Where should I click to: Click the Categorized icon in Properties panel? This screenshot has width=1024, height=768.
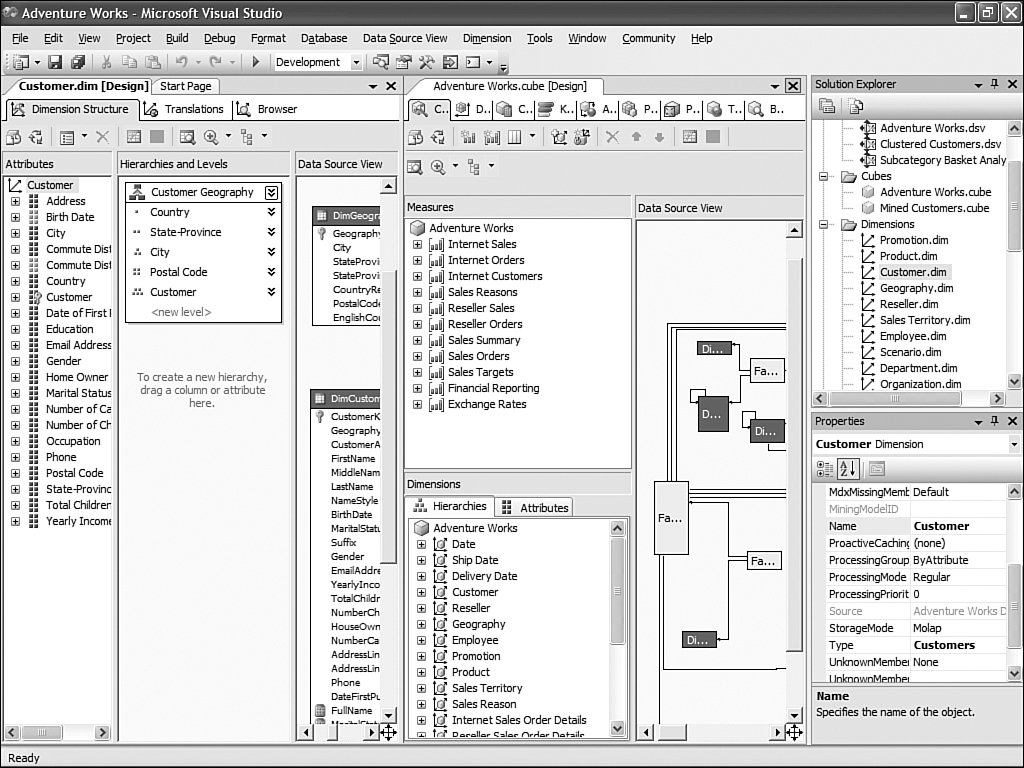pos(825,468)
